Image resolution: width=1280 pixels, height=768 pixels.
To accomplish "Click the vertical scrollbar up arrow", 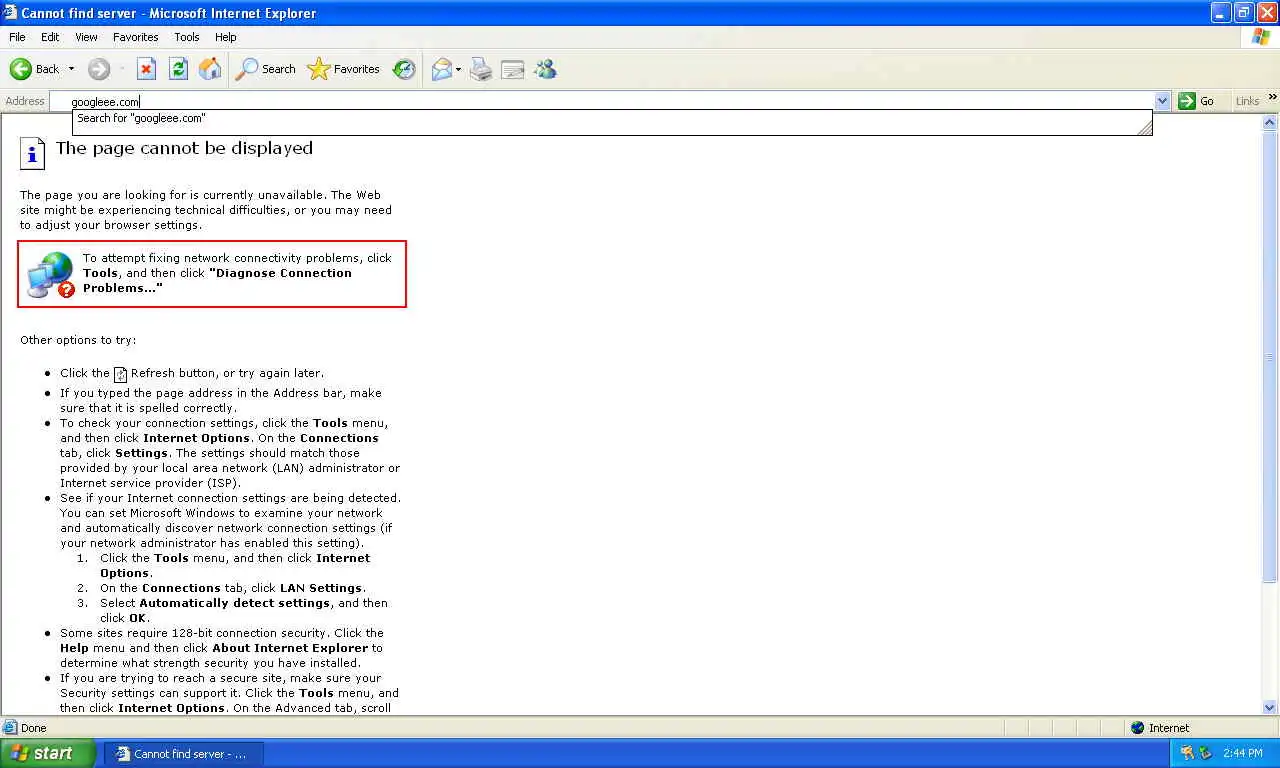I will click(1270, 123).
